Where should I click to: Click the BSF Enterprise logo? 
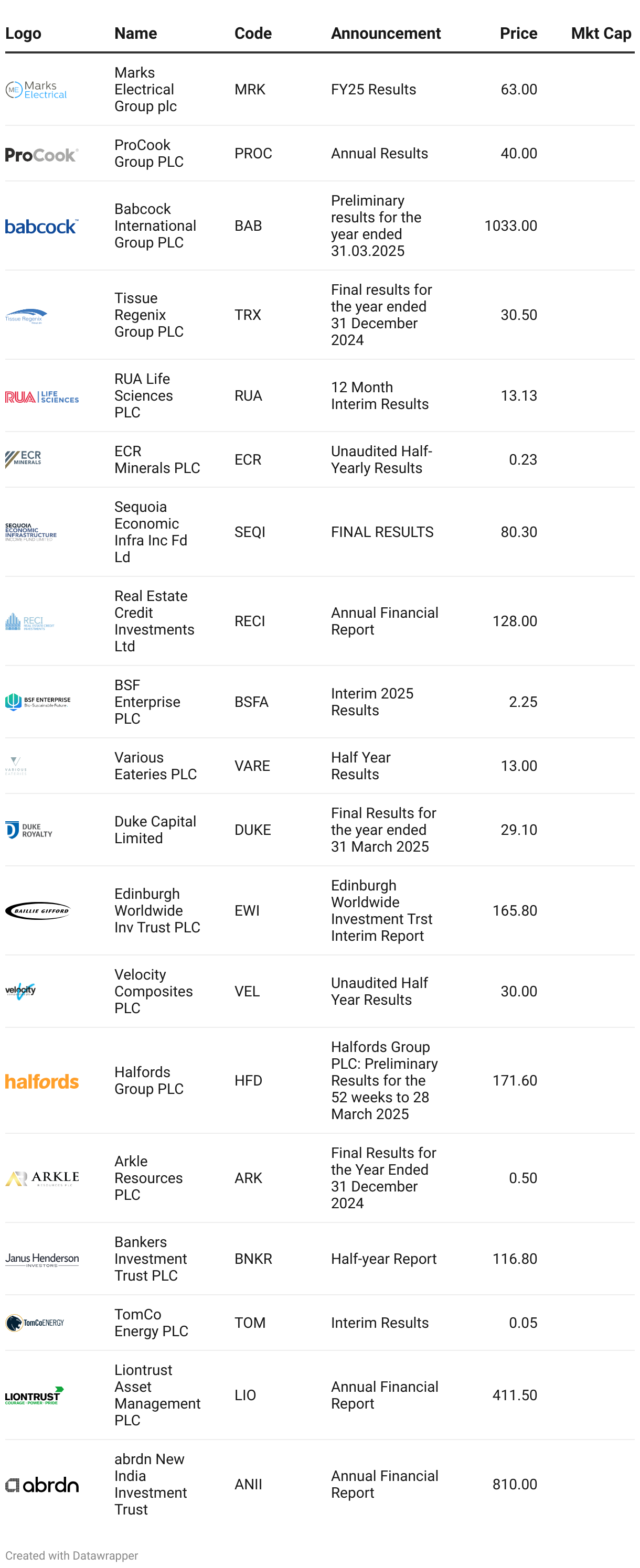pos(38,702)
